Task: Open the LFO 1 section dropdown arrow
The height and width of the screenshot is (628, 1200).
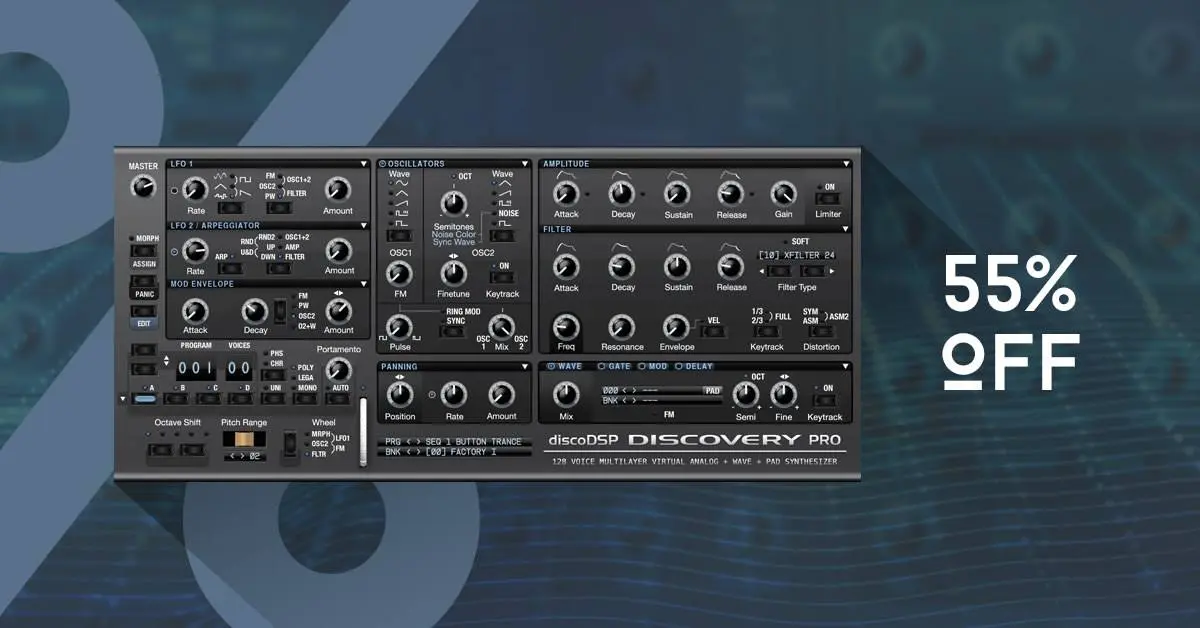Action: [x=363, y=164]
